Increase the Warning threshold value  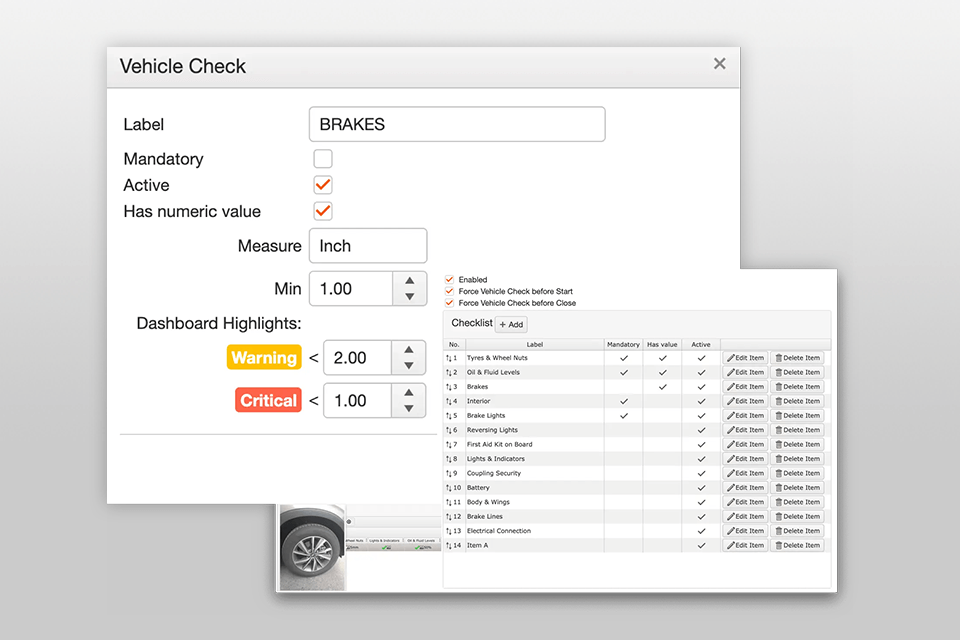(409, 350)
